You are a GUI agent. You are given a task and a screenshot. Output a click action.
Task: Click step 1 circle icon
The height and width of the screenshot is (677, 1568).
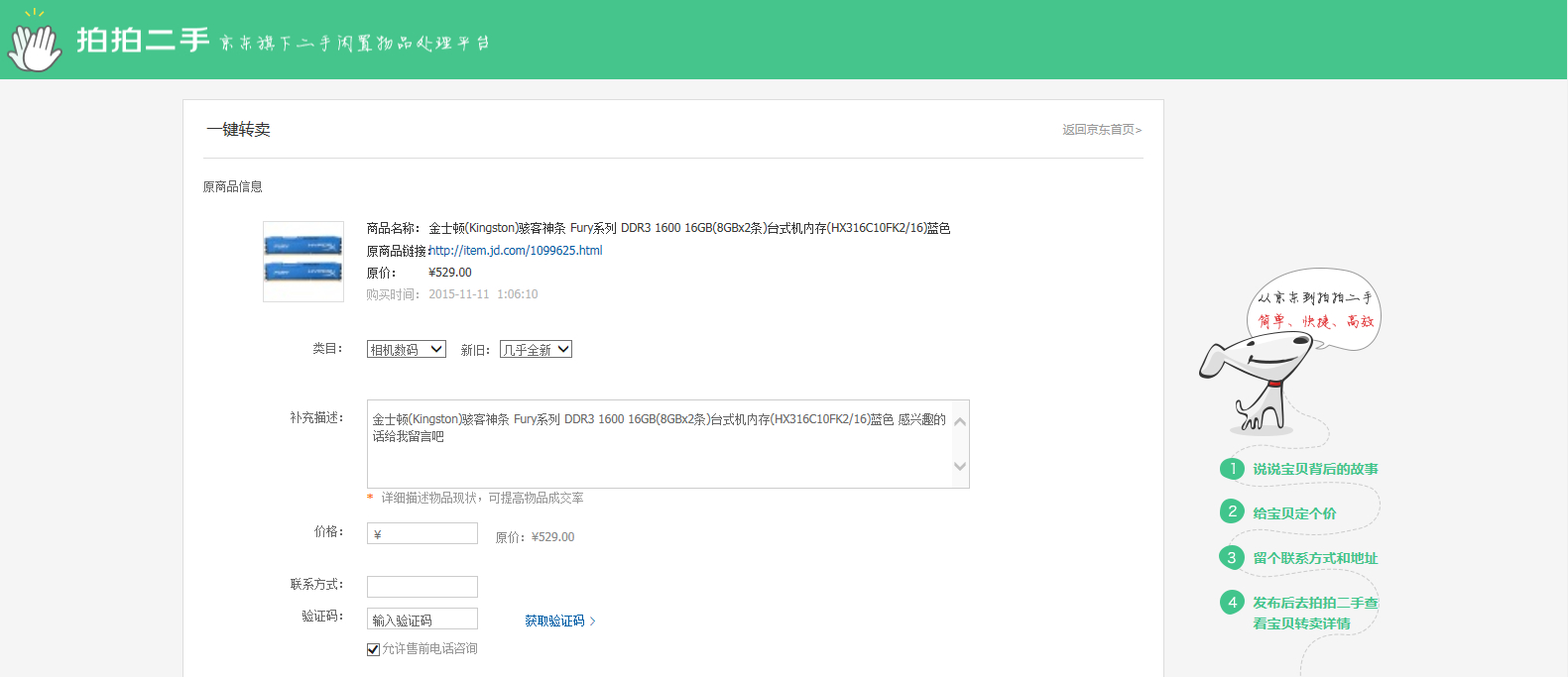1232,469
